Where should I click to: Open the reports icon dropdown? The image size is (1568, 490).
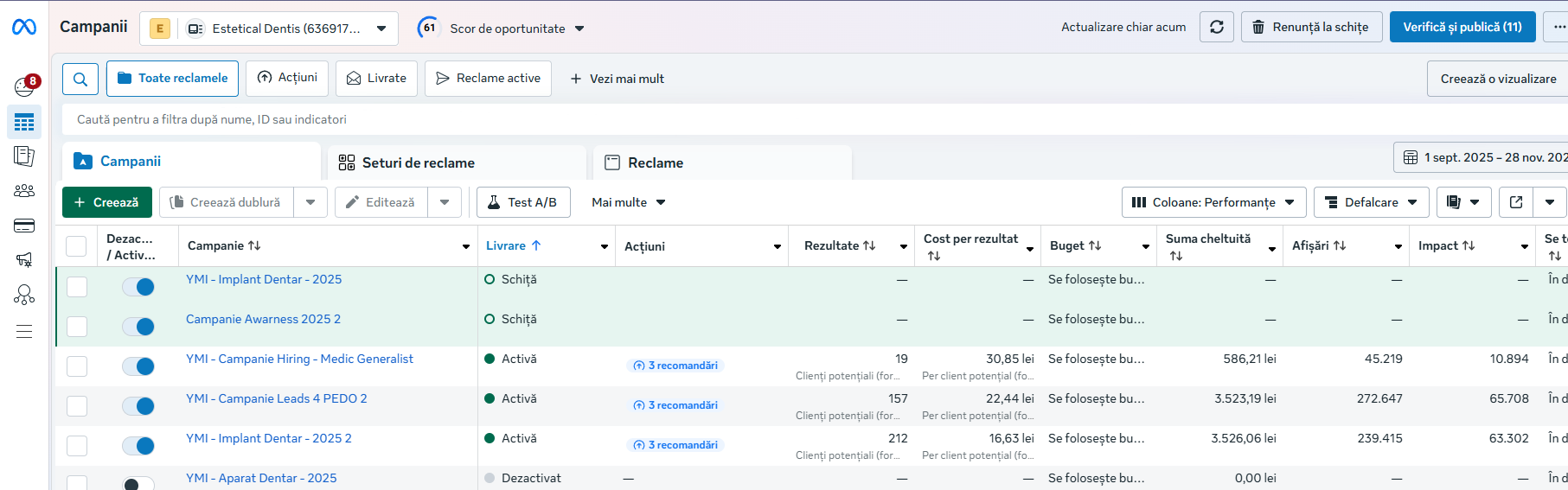(x=1463, y=202)
